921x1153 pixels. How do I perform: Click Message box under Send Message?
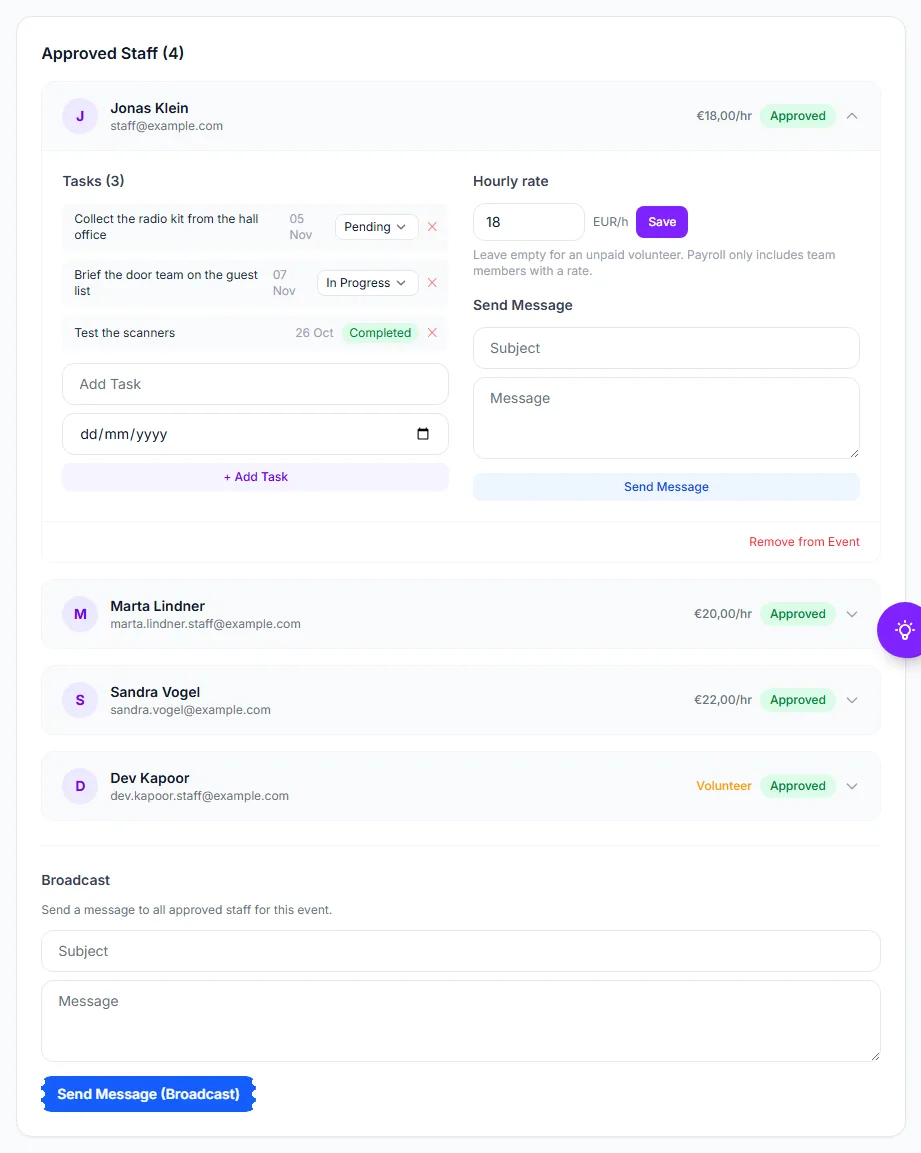(x=666, y=418)
